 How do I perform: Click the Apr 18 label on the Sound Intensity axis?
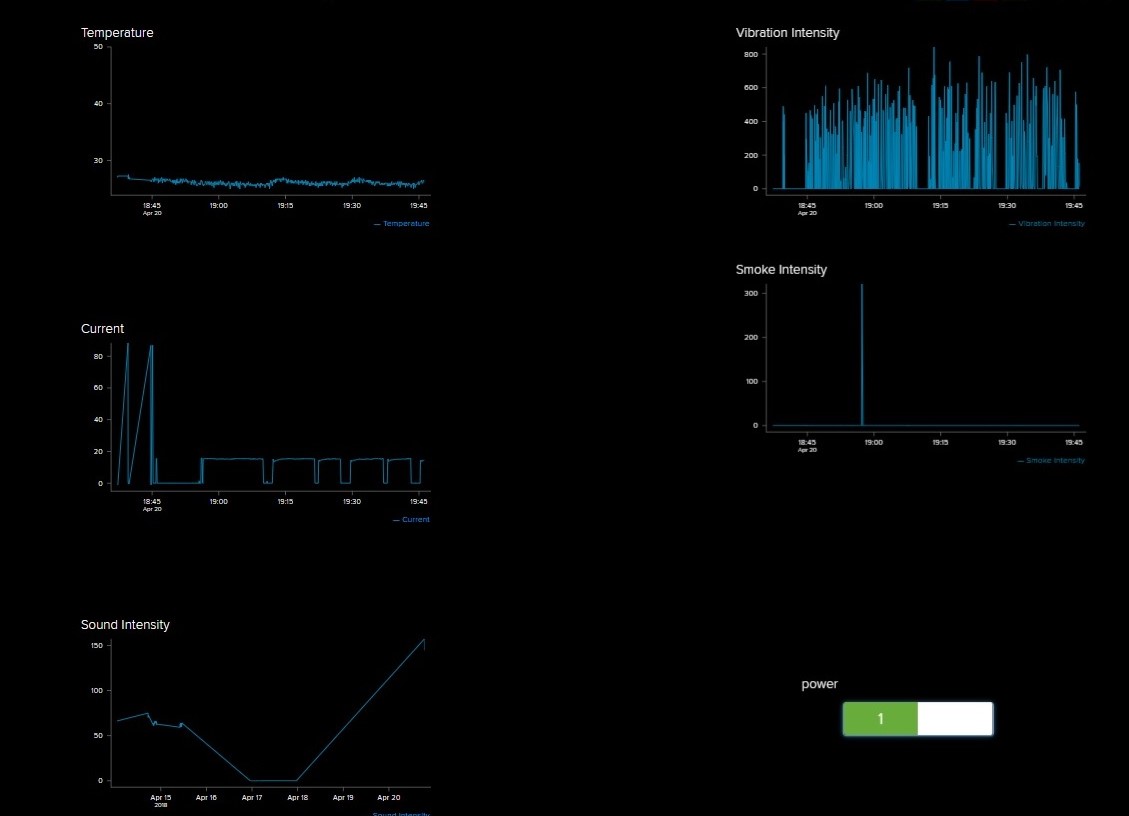297,797
